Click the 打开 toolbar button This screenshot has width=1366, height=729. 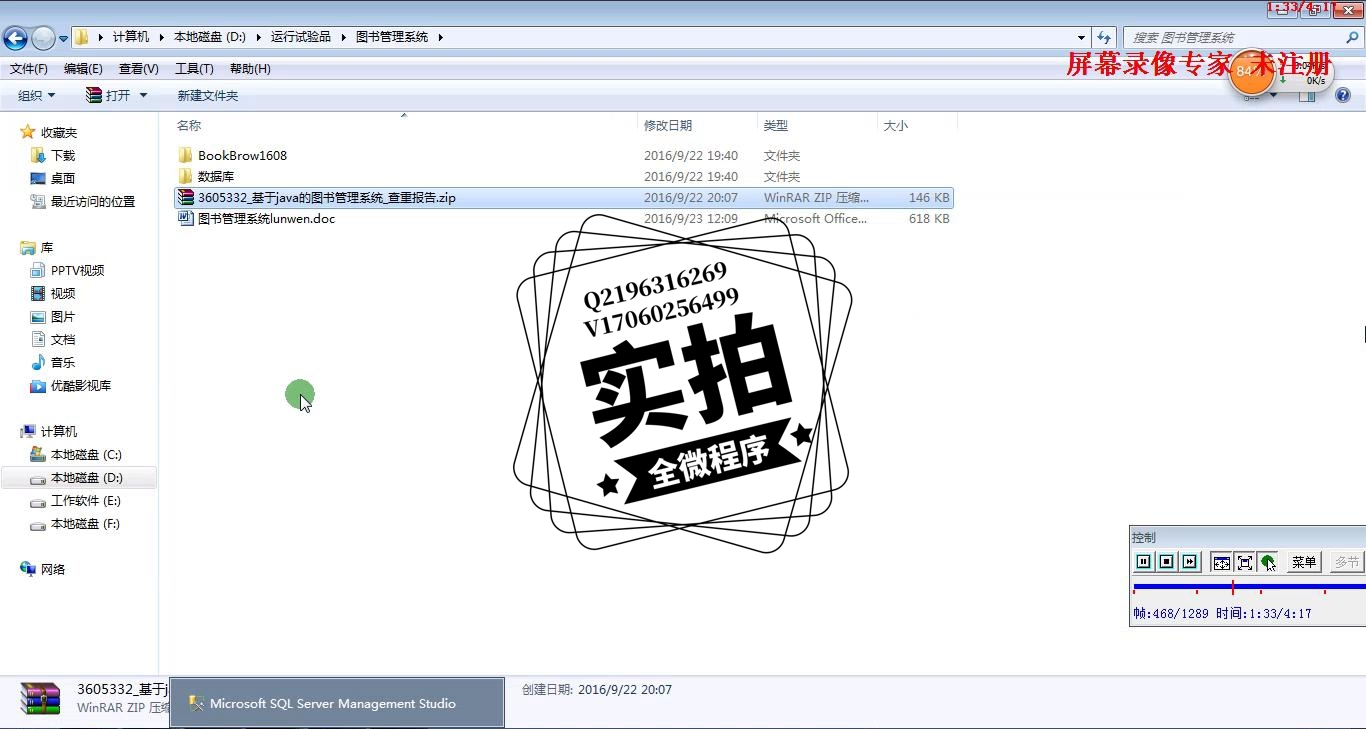109,96
